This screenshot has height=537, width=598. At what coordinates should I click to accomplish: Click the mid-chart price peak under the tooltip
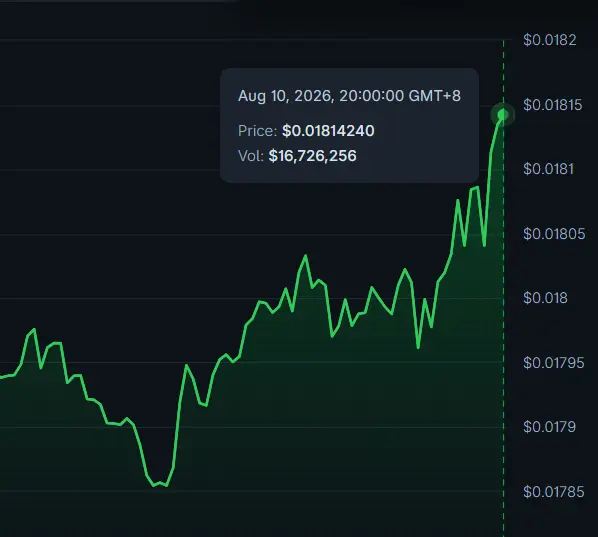coord(305,256)
